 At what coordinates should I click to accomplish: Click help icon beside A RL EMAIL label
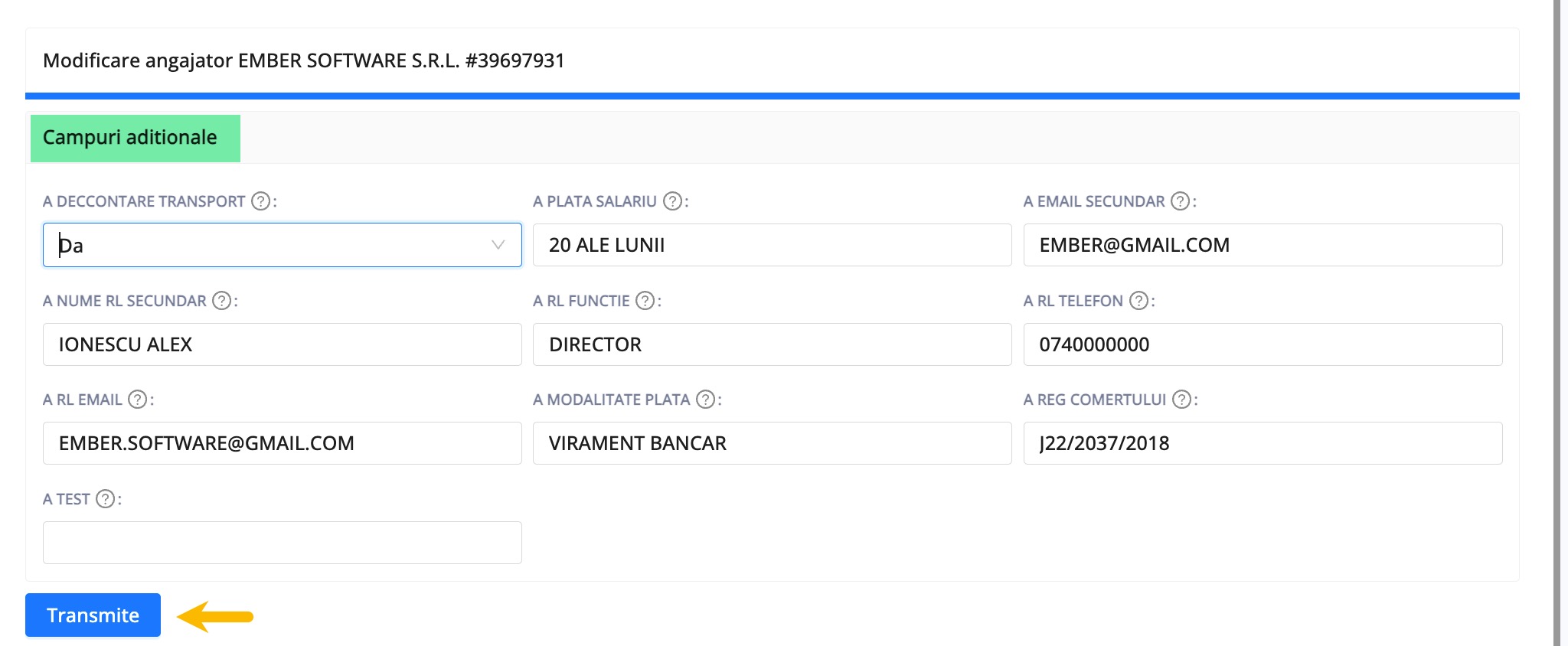point(138,400)
